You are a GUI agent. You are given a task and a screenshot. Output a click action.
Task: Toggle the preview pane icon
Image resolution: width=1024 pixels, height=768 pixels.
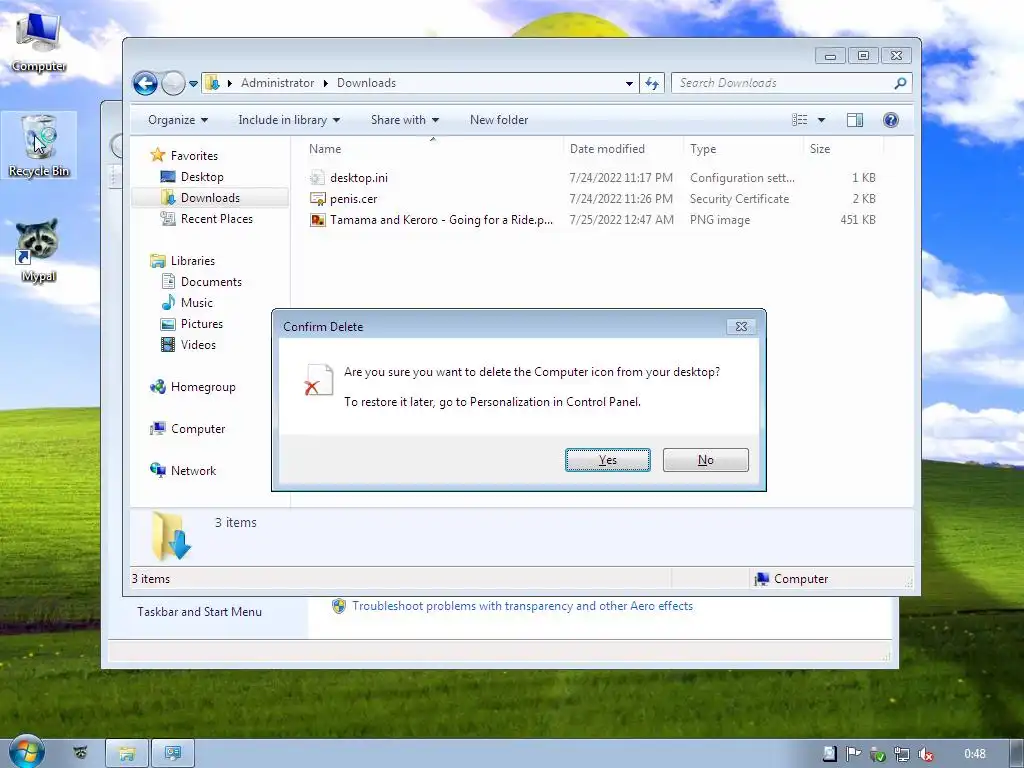tap(854, 120)
